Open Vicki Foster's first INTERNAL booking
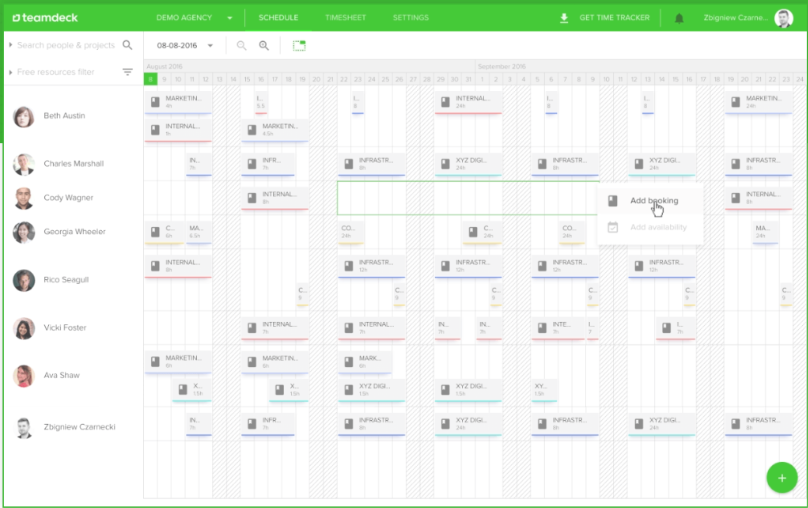The image size is (808, 508). pyautogui.click(x=275, y=328)
